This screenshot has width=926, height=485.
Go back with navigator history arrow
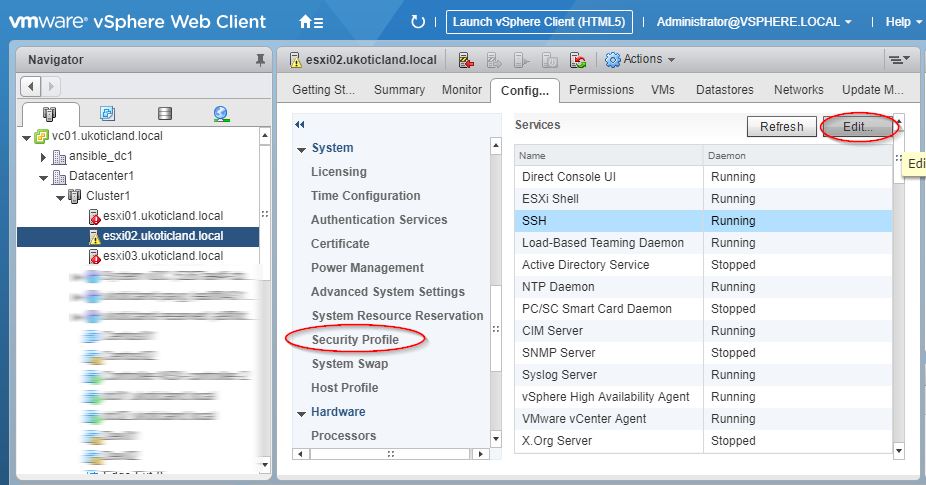(31, 86)
